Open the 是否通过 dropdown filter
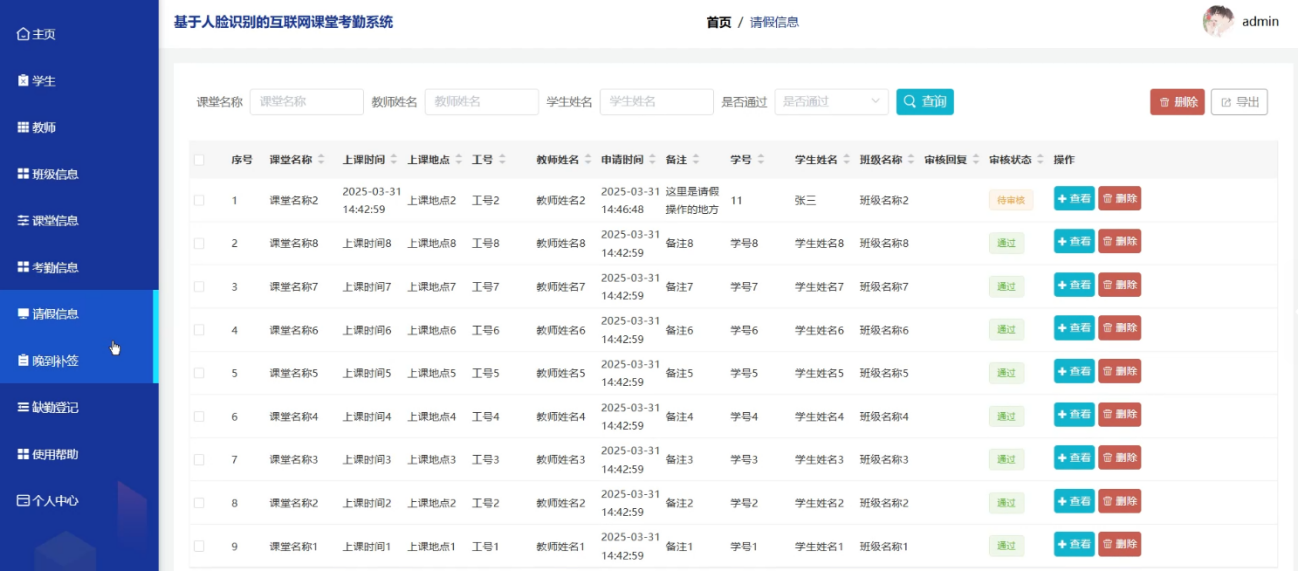This screenshot has height=571, width=1298. [831, 101]
